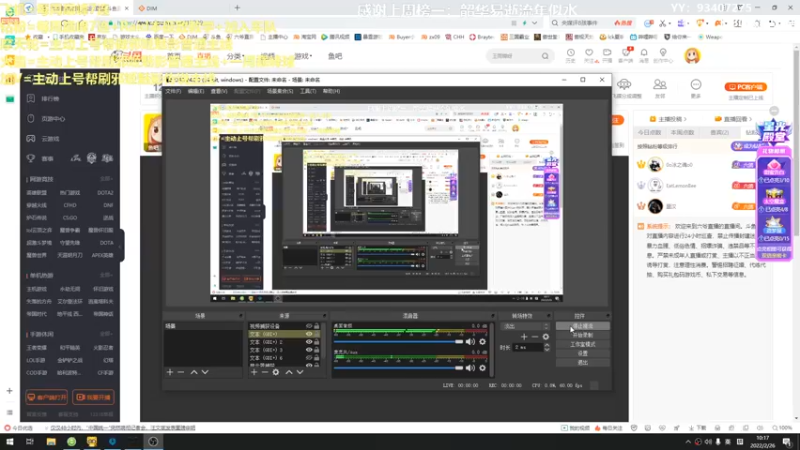This screenshot has width=800, height=450.
Task: Open File Explorer from Windows taskbar
Action: [x=51, y=442]
